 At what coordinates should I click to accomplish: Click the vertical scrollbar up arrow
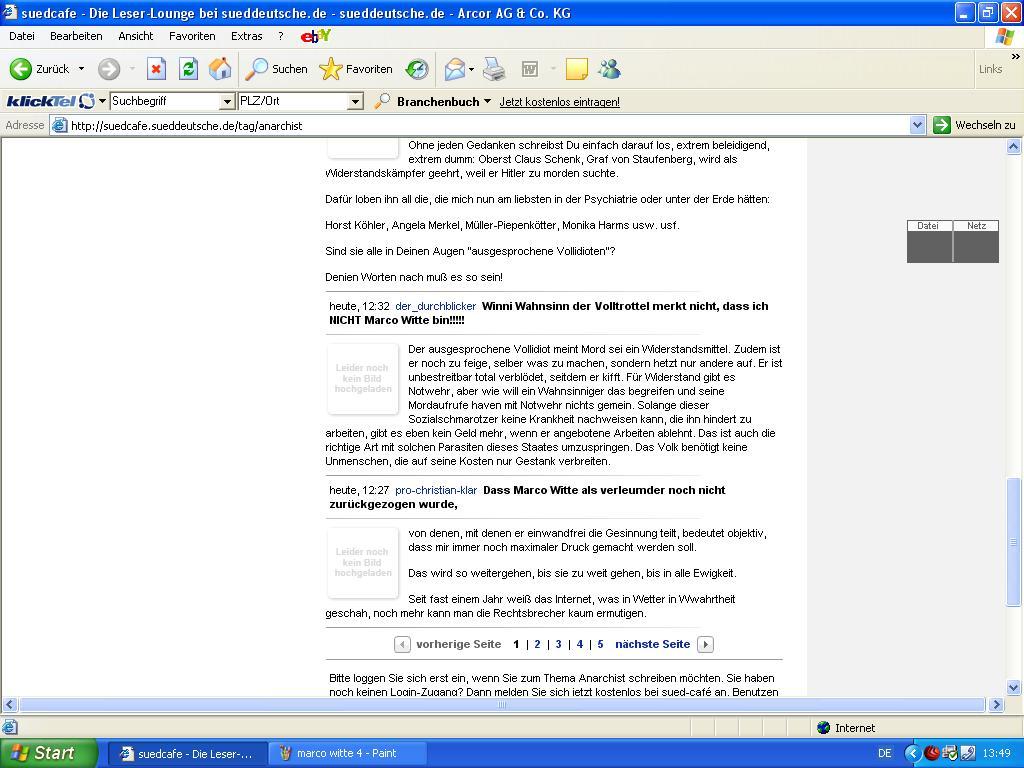tap(1014, 146)
